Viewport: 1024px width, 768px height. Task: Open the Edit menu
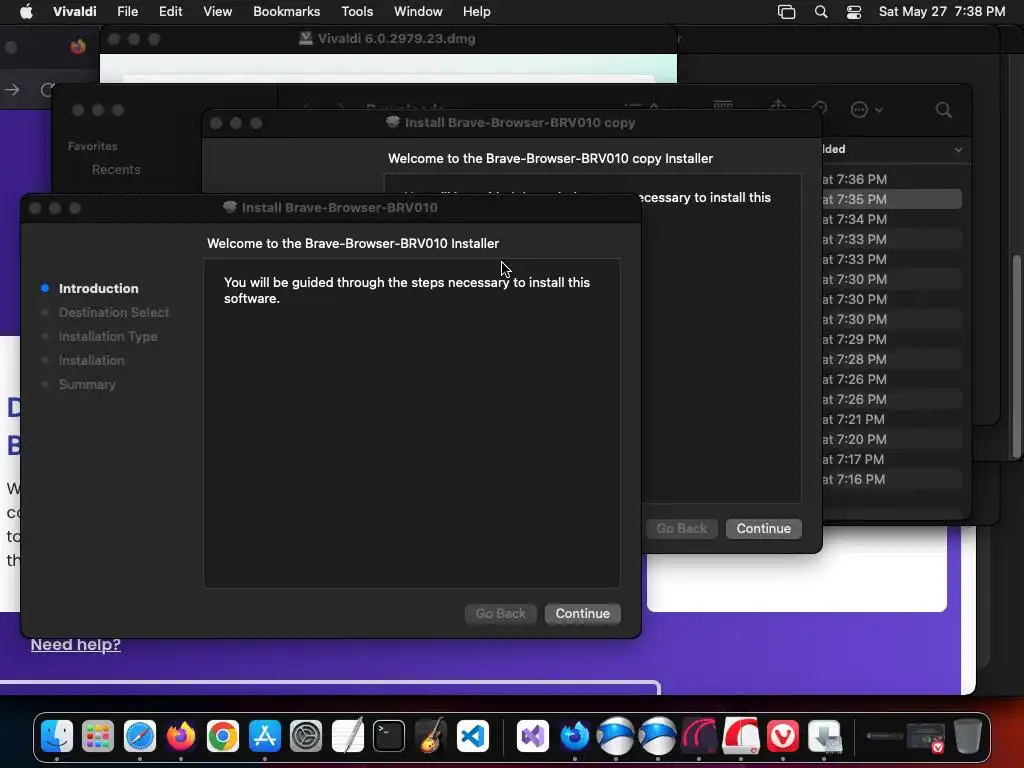point(170,12)
